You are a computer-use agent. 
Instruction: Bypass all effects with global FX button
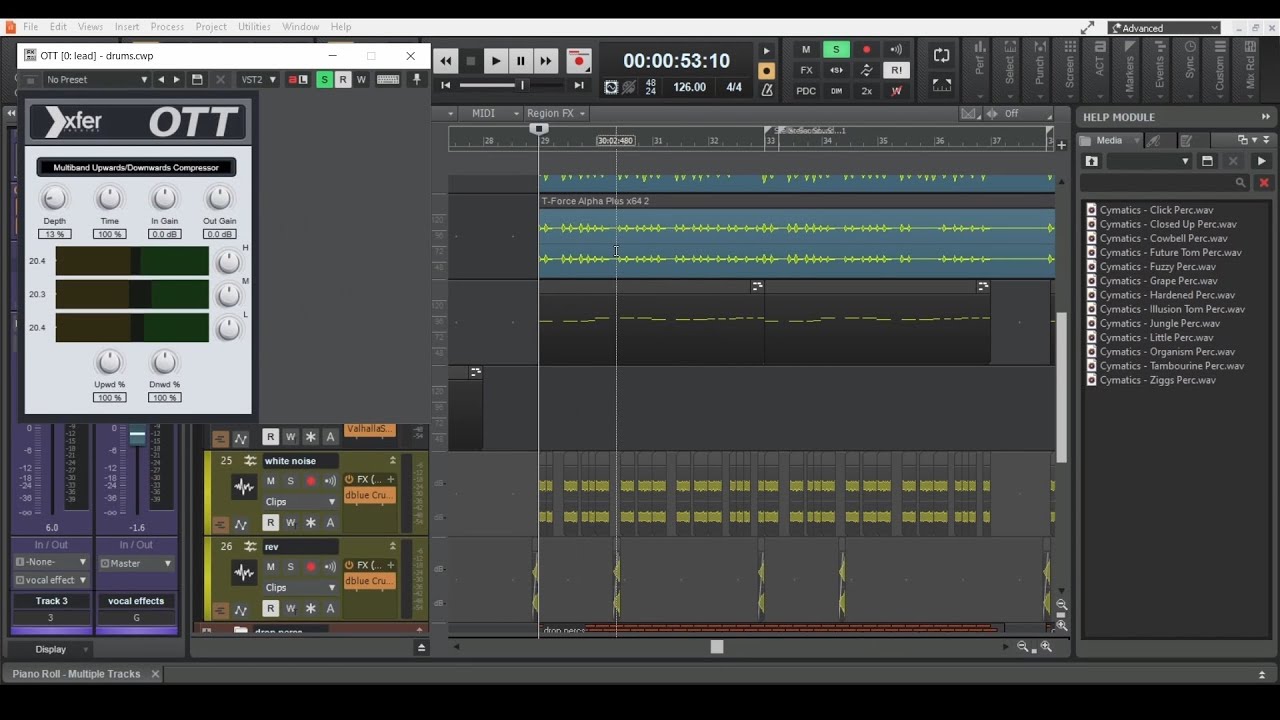(806, 70)
